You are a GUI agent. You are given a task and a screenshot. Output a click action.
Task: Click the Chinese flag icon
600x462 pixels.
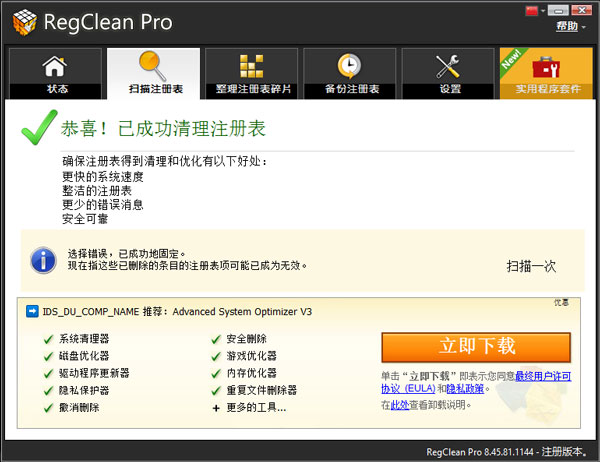(x=532, y=11)
